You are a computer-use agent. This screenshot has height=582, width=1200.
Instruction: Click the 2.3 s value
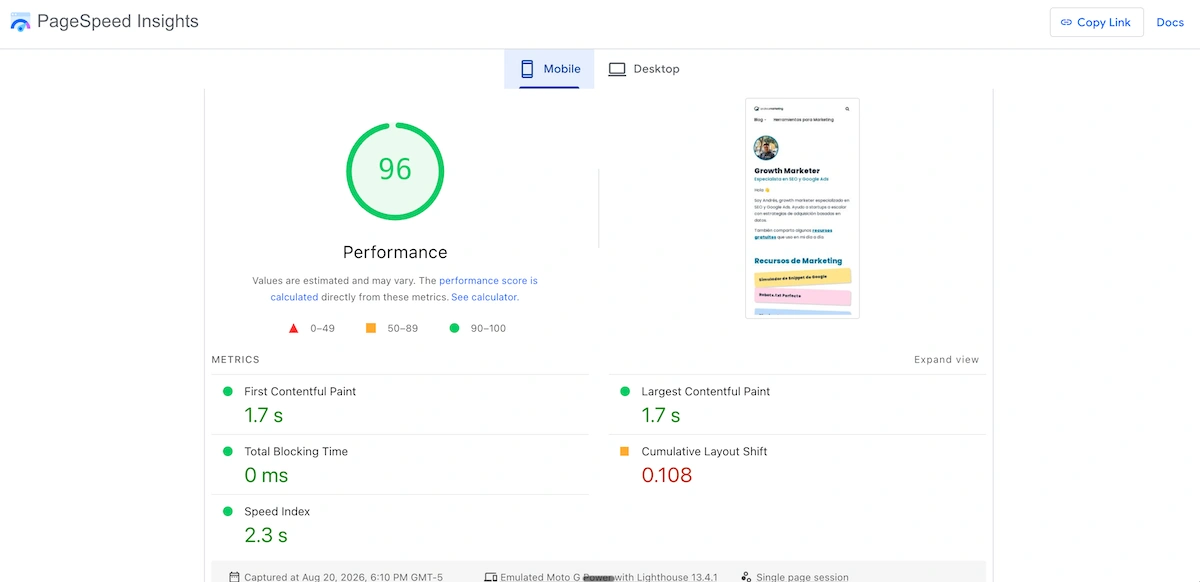(266, 535)
